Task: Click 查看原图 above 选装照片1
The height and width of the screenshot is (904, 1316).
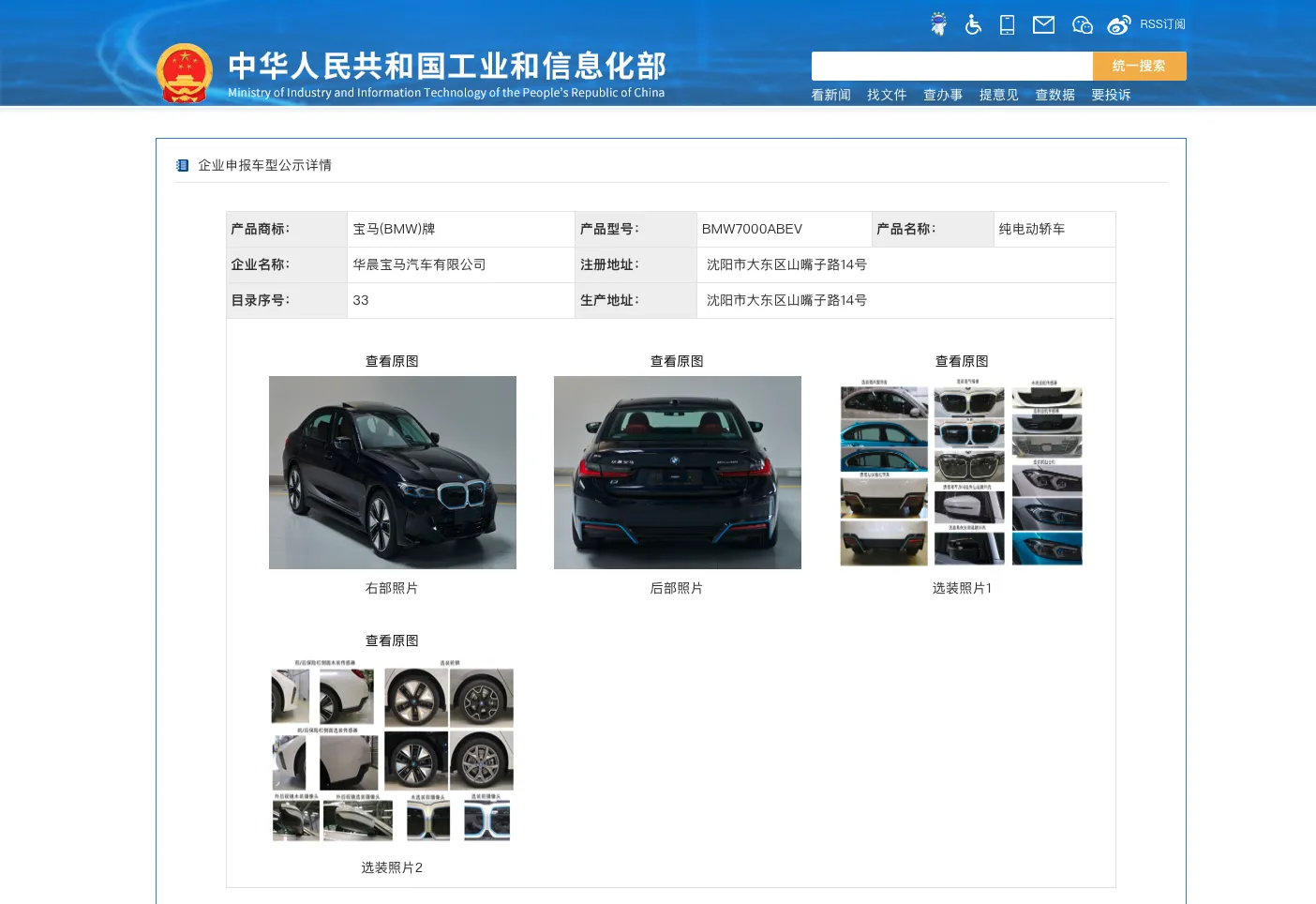Action: pos(962,361)
